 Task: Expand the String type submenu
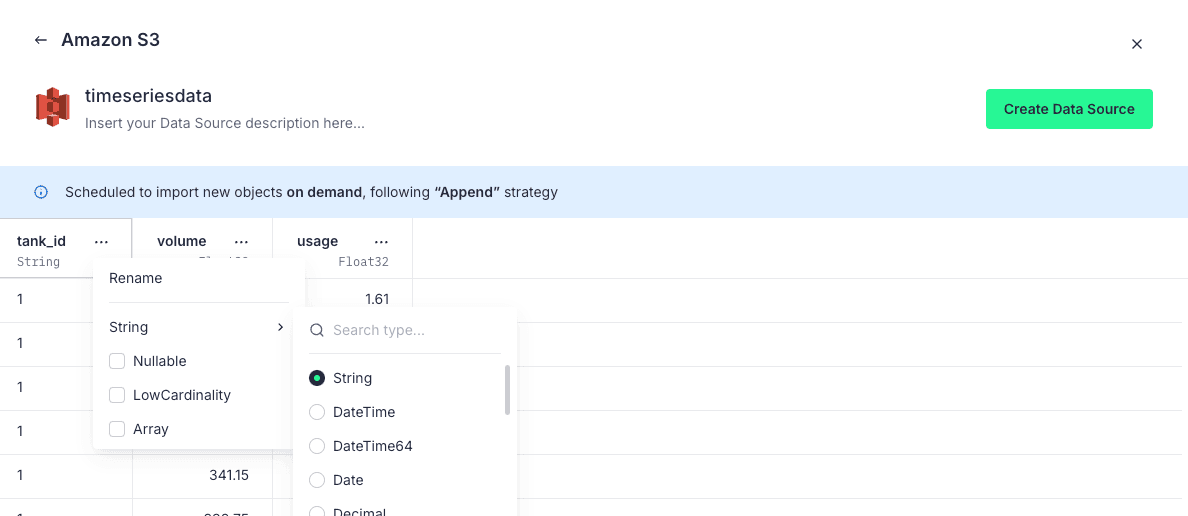(x=197, y=327)
